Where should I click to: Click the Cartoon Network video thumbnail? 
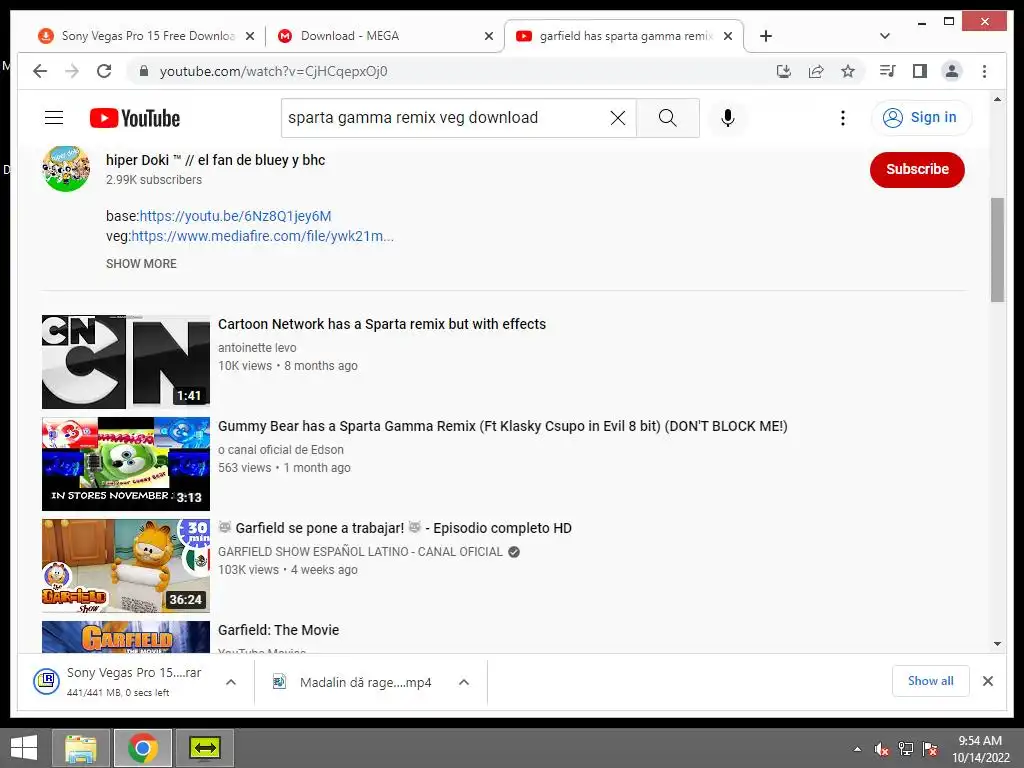click(x=126, y=362)
